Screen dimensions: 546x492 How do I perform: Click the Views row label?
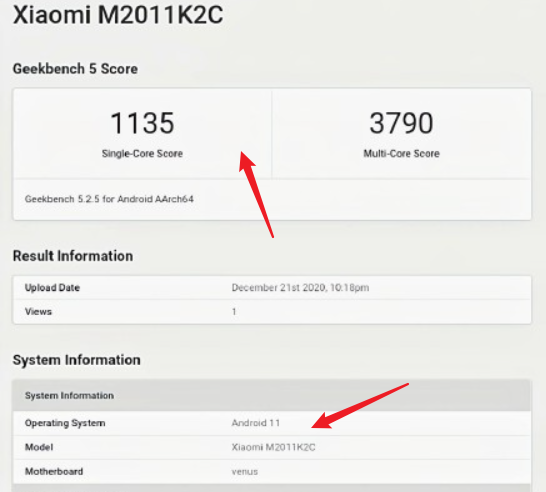tap(38, 312)
